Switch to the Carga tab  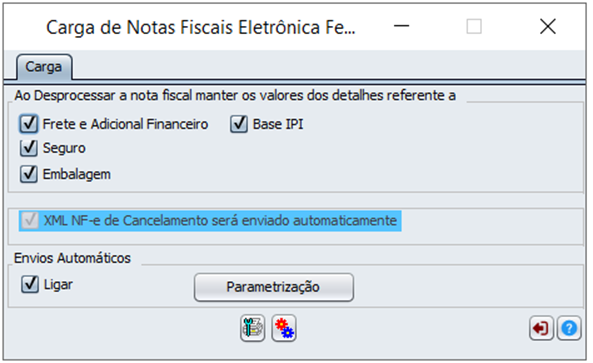44,67
